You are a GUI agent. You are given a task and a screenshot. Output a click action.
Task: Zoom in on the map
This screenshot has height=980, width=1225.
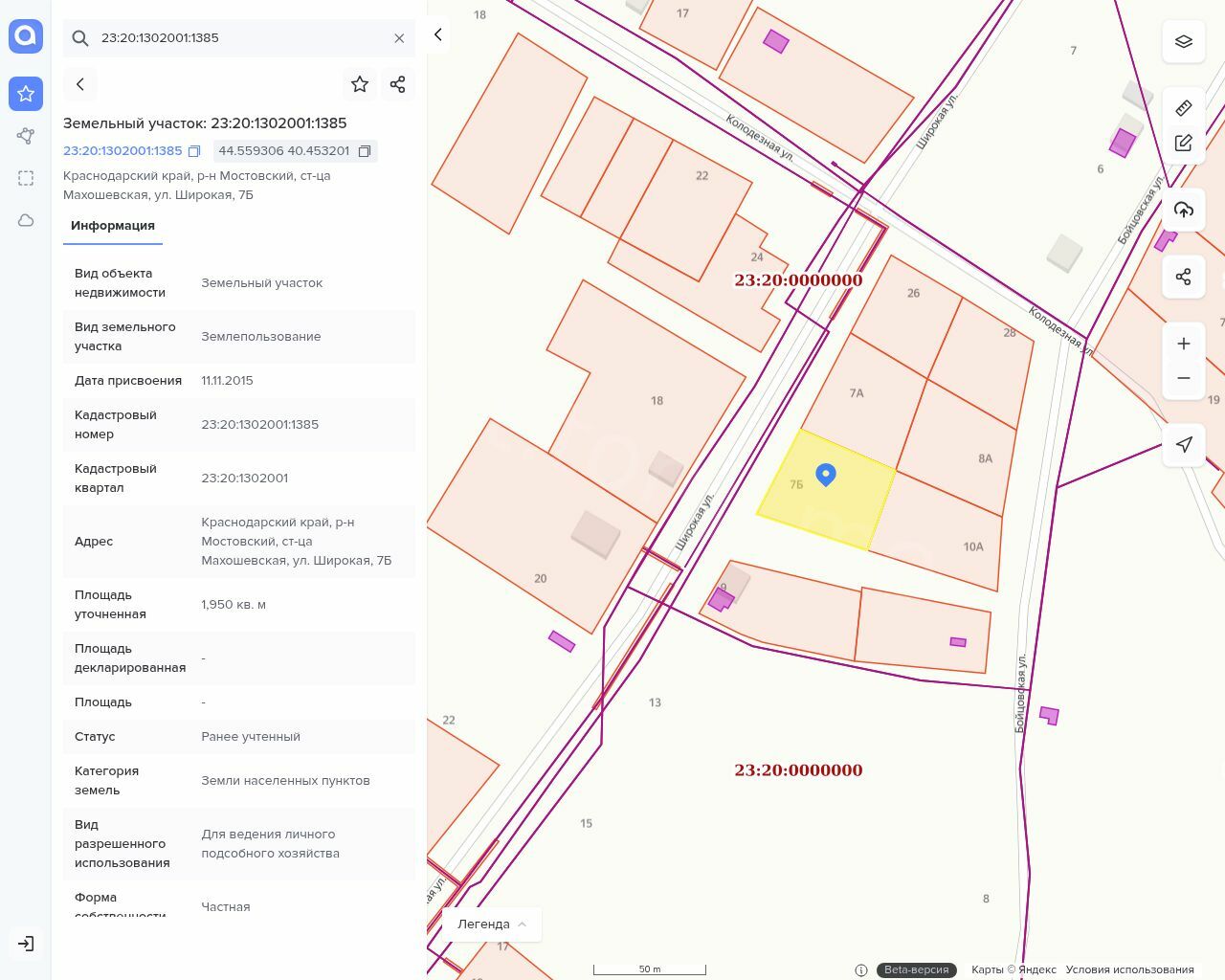[x=1184, y=344]
